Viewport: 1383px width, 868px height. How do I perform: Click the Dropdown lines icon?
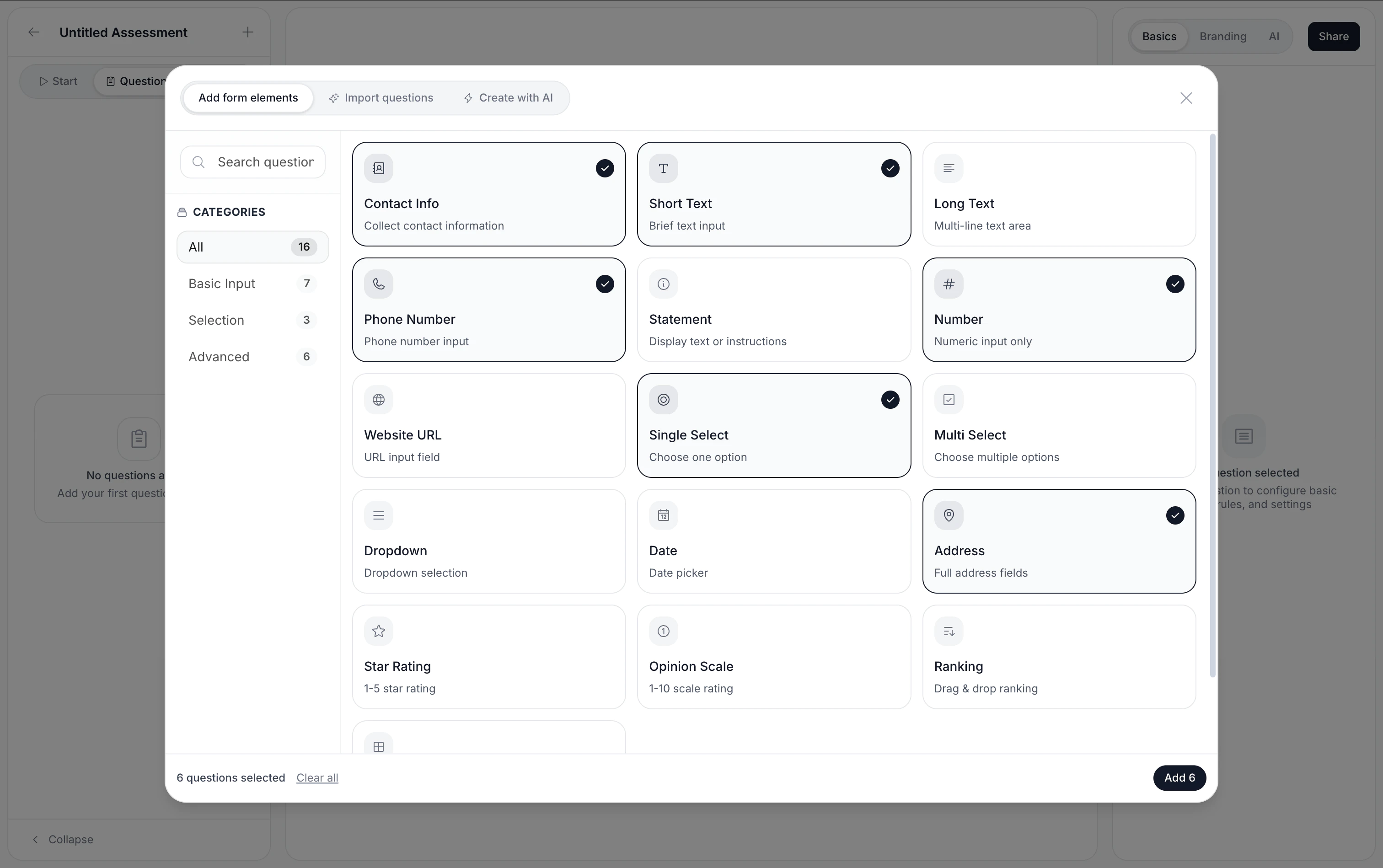point(378,515)
